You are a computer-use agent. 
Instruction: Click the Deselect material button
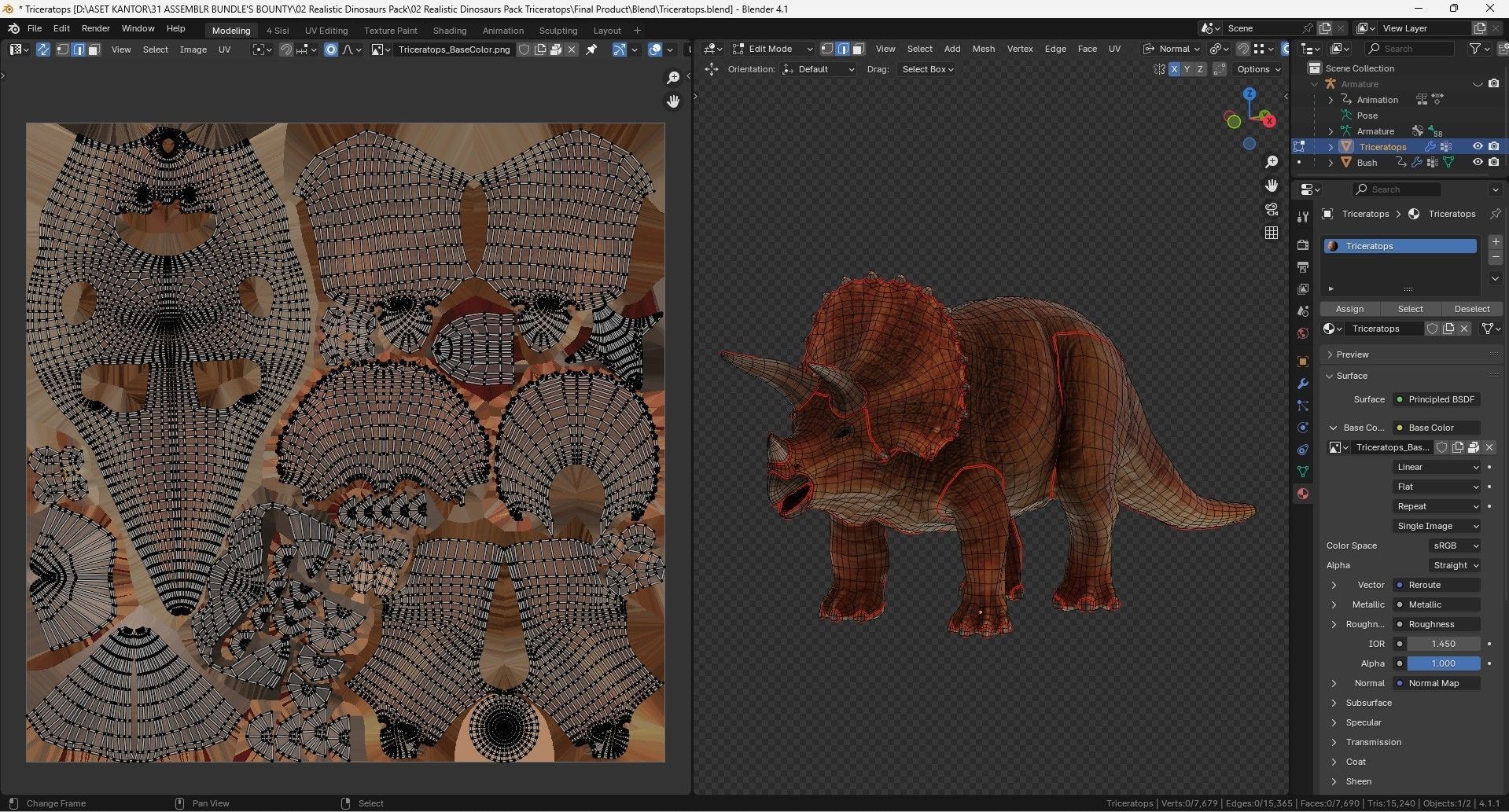click(1472, 309)
